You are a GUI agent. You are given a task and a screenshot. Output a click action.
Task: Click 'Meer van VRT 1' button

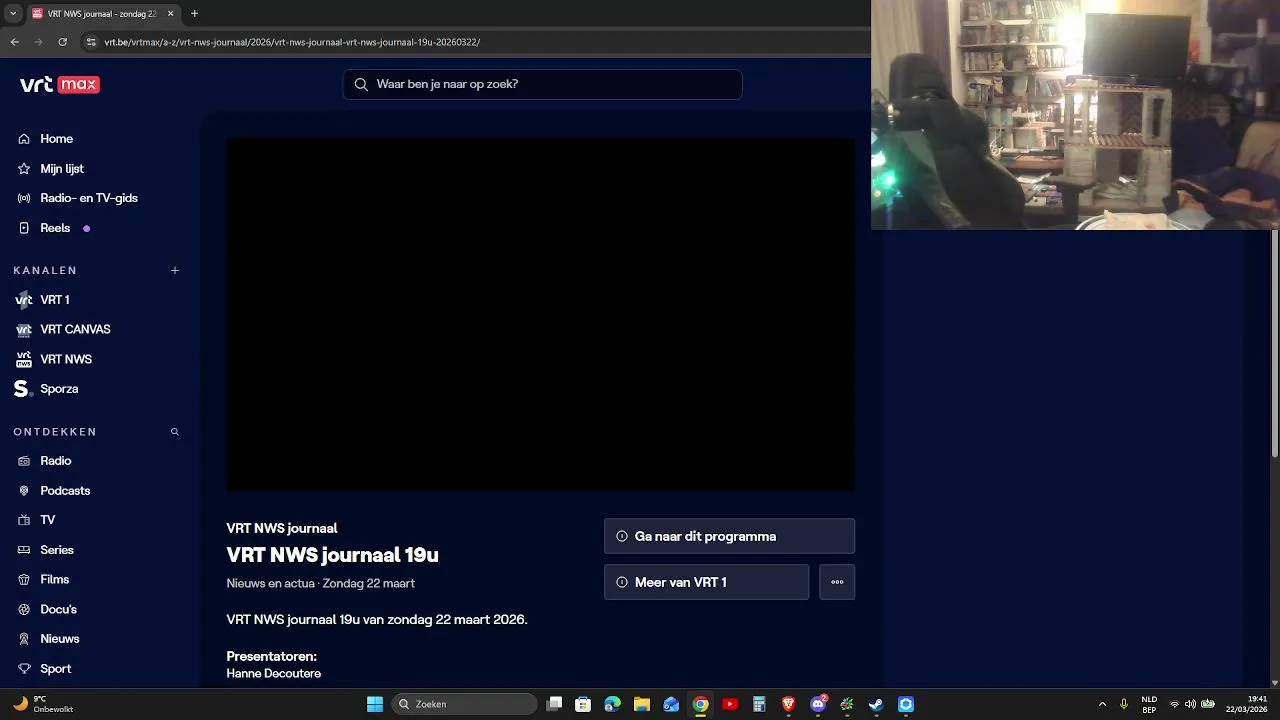click(706, 582)
